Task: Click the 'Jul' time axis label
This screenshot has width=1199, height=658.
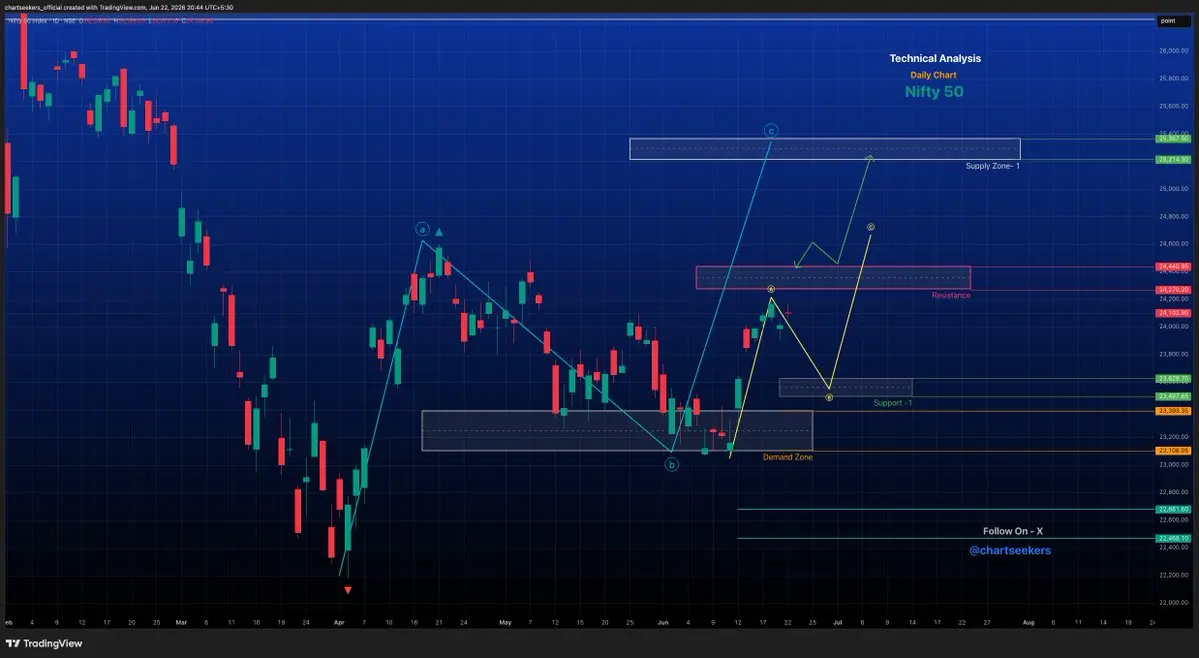Action: [837, 623]
